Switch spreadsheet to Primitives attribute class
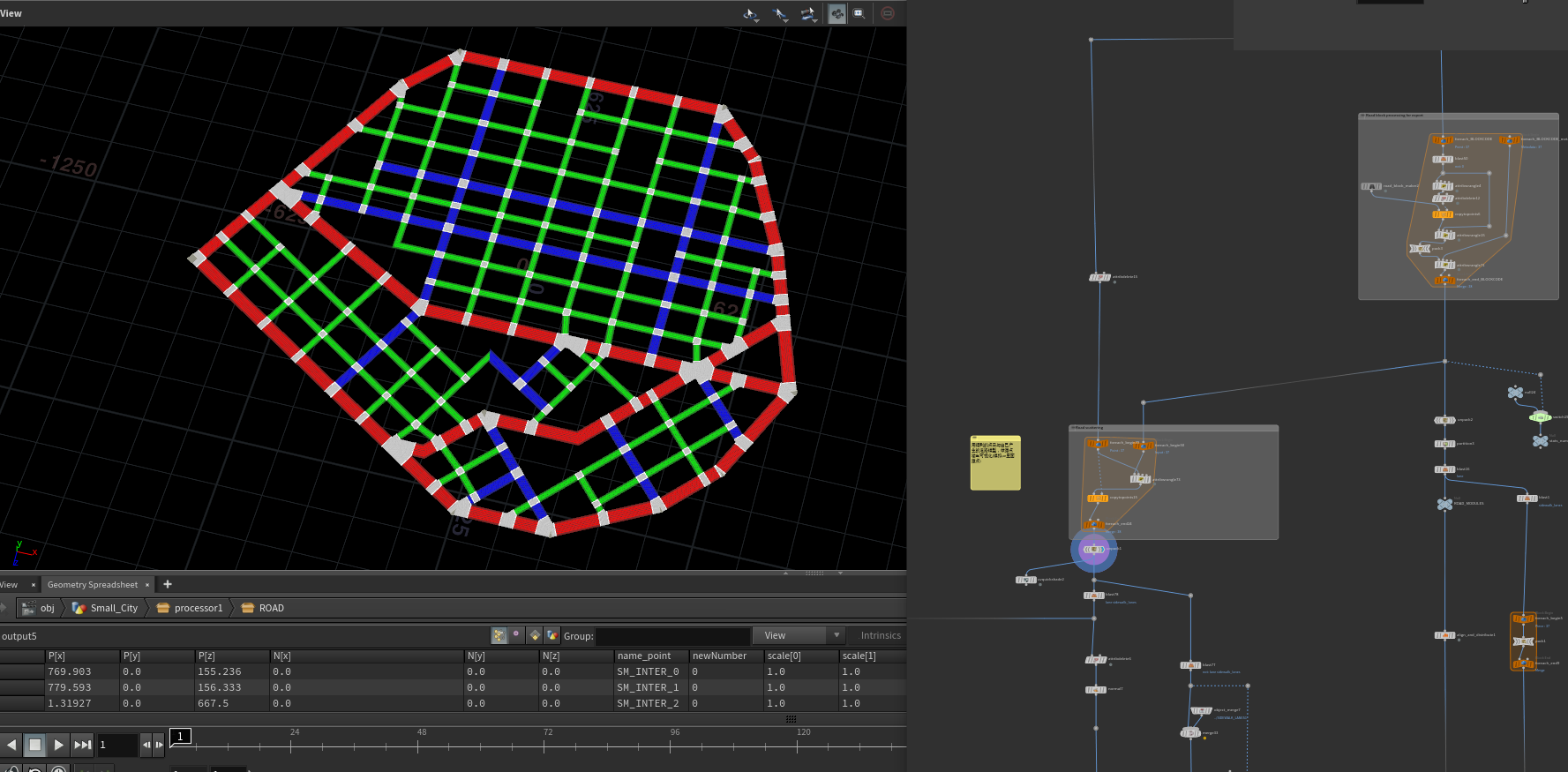Viewport: 1568px width, 772px height. click(x=535, y=635)
